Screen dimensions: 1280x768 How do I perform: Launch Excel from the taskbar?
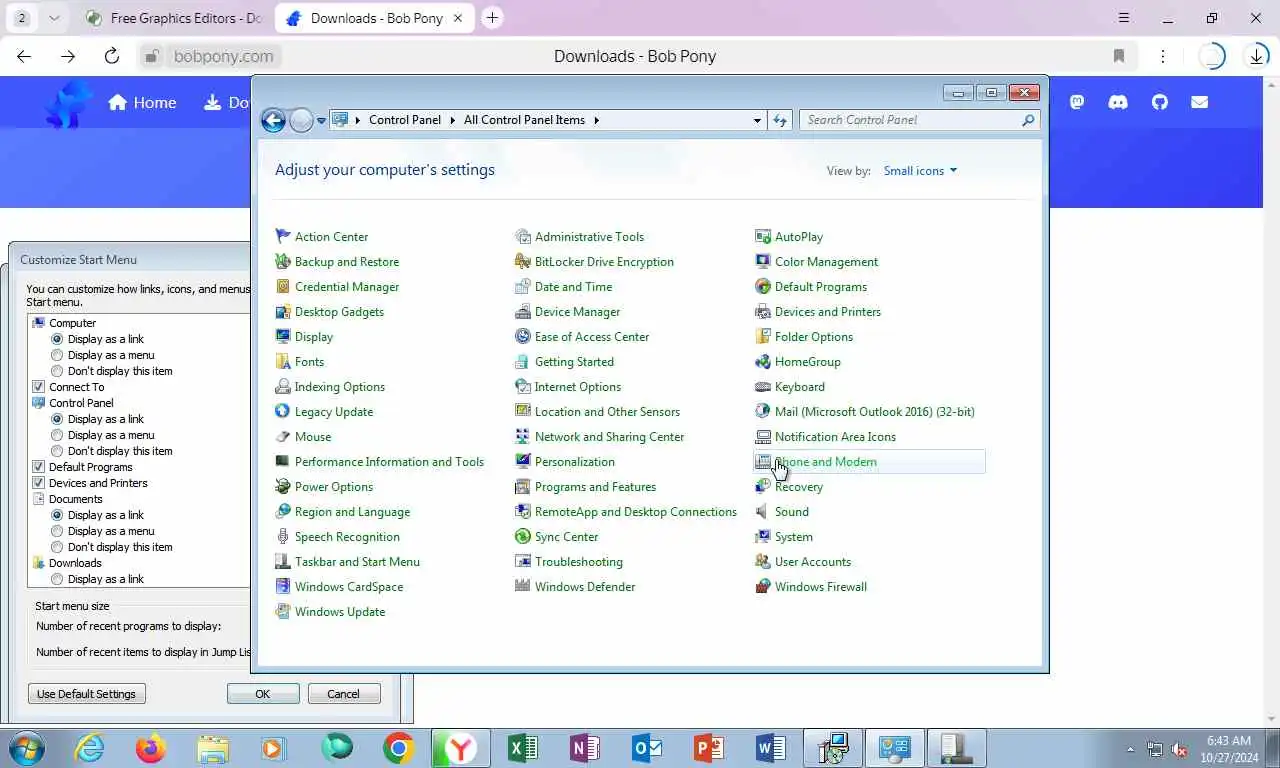coord(523,748)
